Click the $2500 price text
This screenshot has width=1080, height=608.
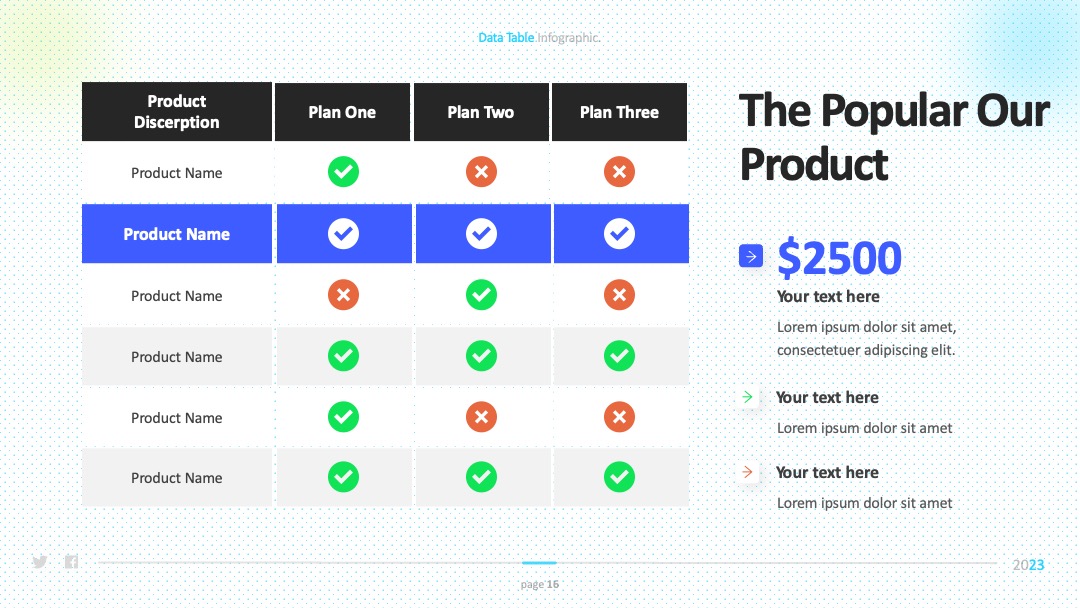tap(839, 258)
